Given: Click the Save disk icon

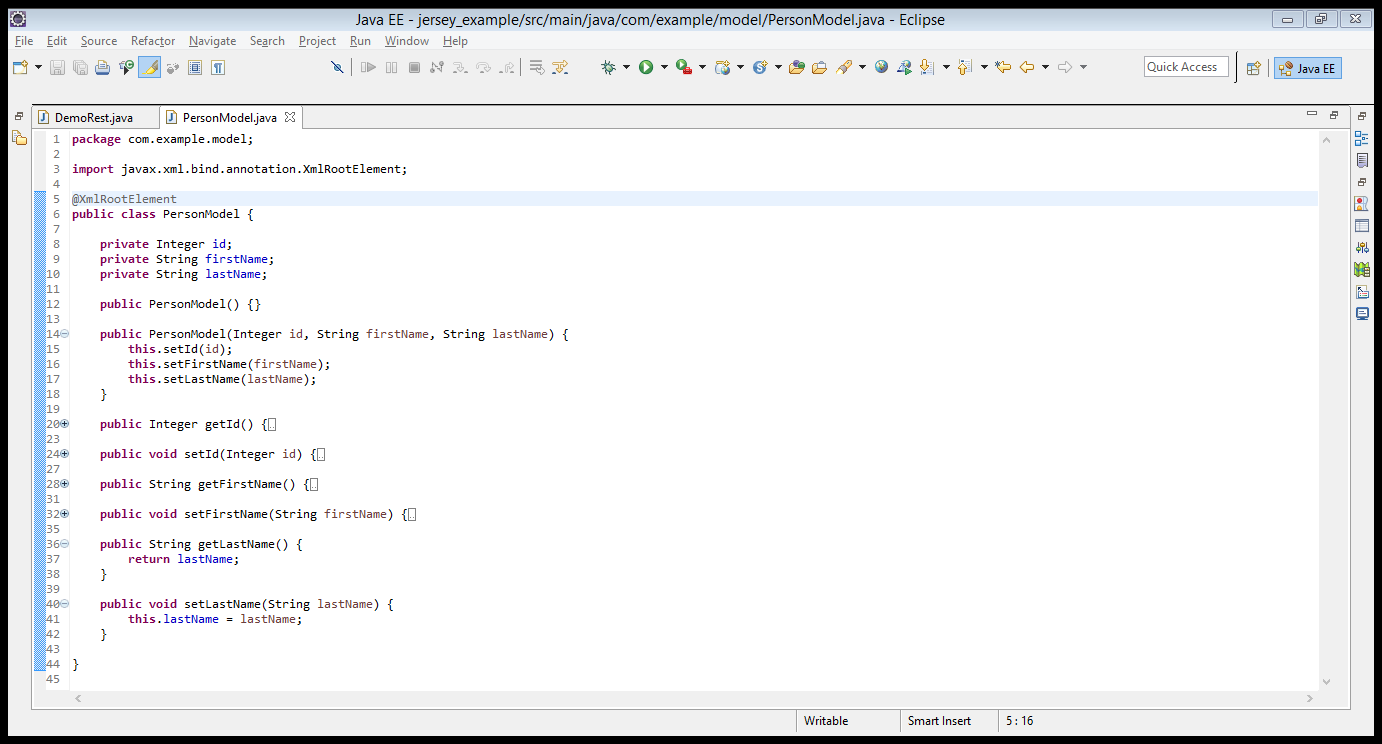Looking at the screenshot, I should [x=57, y=67].
